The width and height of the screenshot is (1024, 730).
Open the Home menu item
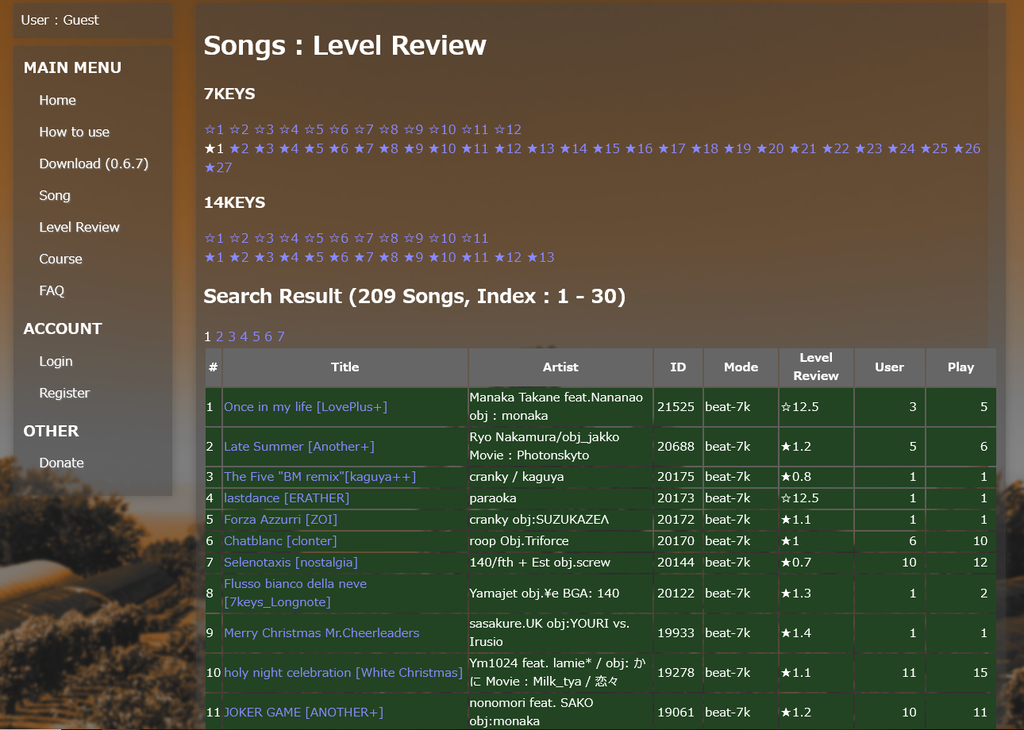pos(57,100)
